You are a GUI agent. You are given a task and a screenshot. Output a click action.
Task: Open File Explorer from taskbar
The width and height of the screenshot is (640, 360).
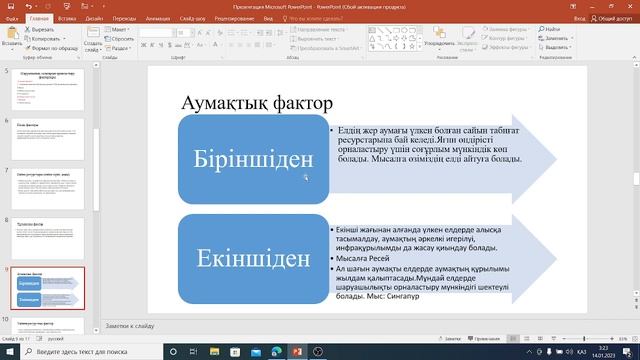pos(214,351)
